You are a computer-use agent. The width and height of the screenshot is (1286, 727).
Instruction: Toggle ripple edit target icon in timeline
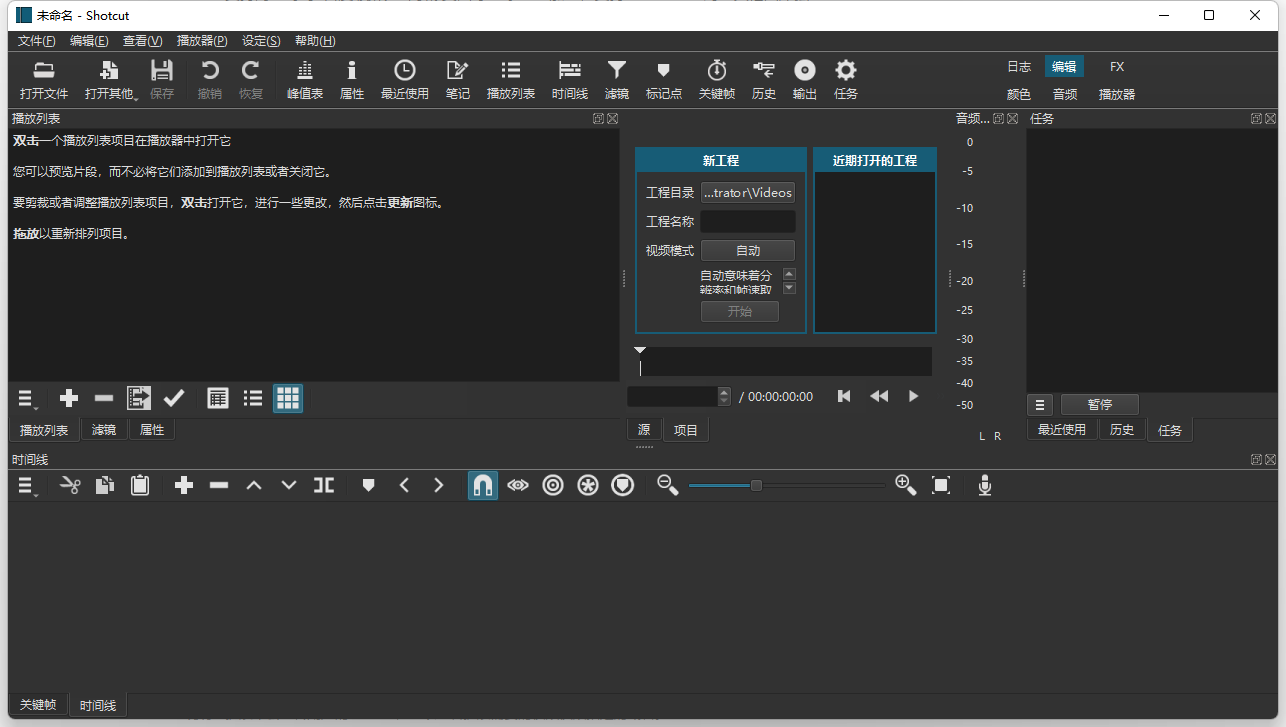[553, 485]
